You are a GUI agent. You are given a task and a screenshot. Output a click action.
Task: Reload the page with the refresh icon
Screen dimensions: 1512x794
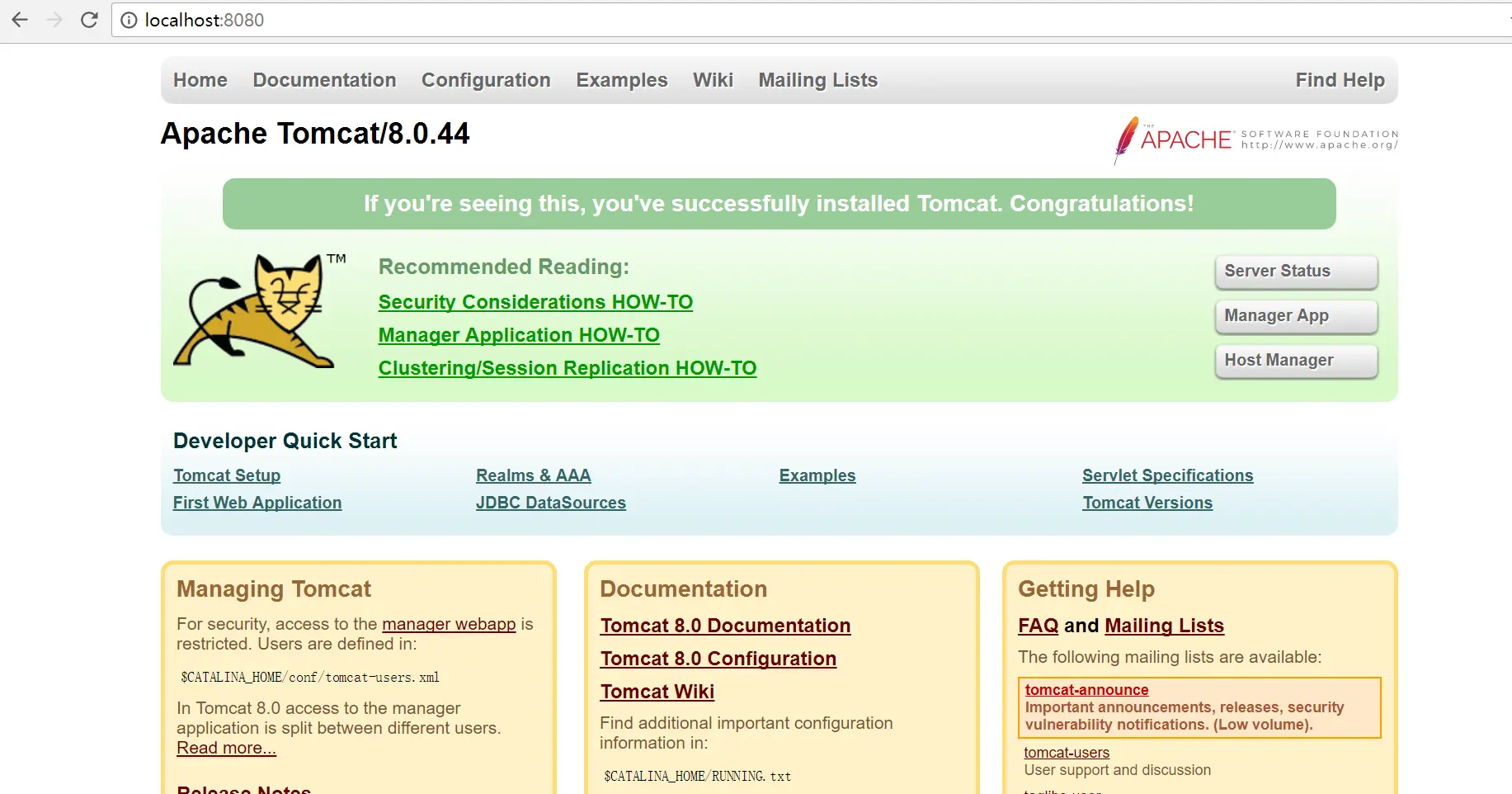click(x=89, y=20)
